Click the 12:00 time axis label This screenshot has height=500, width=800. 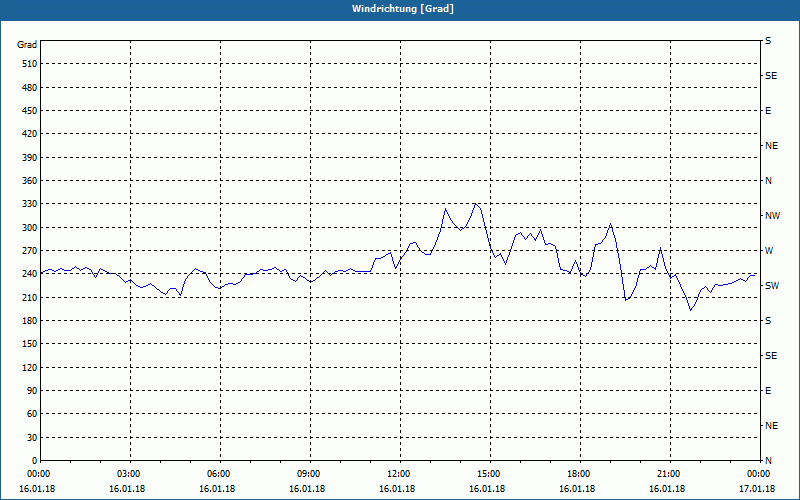point(401,474)
